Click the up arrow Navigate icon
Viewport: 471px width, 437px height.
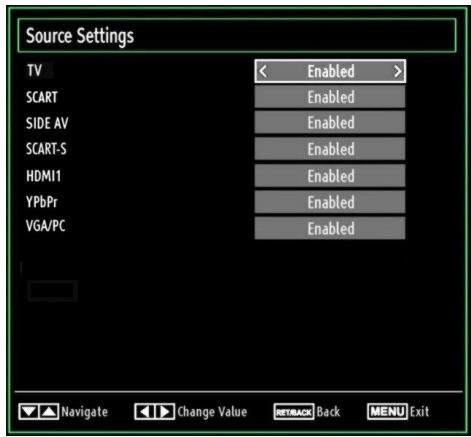pos(49,411)
